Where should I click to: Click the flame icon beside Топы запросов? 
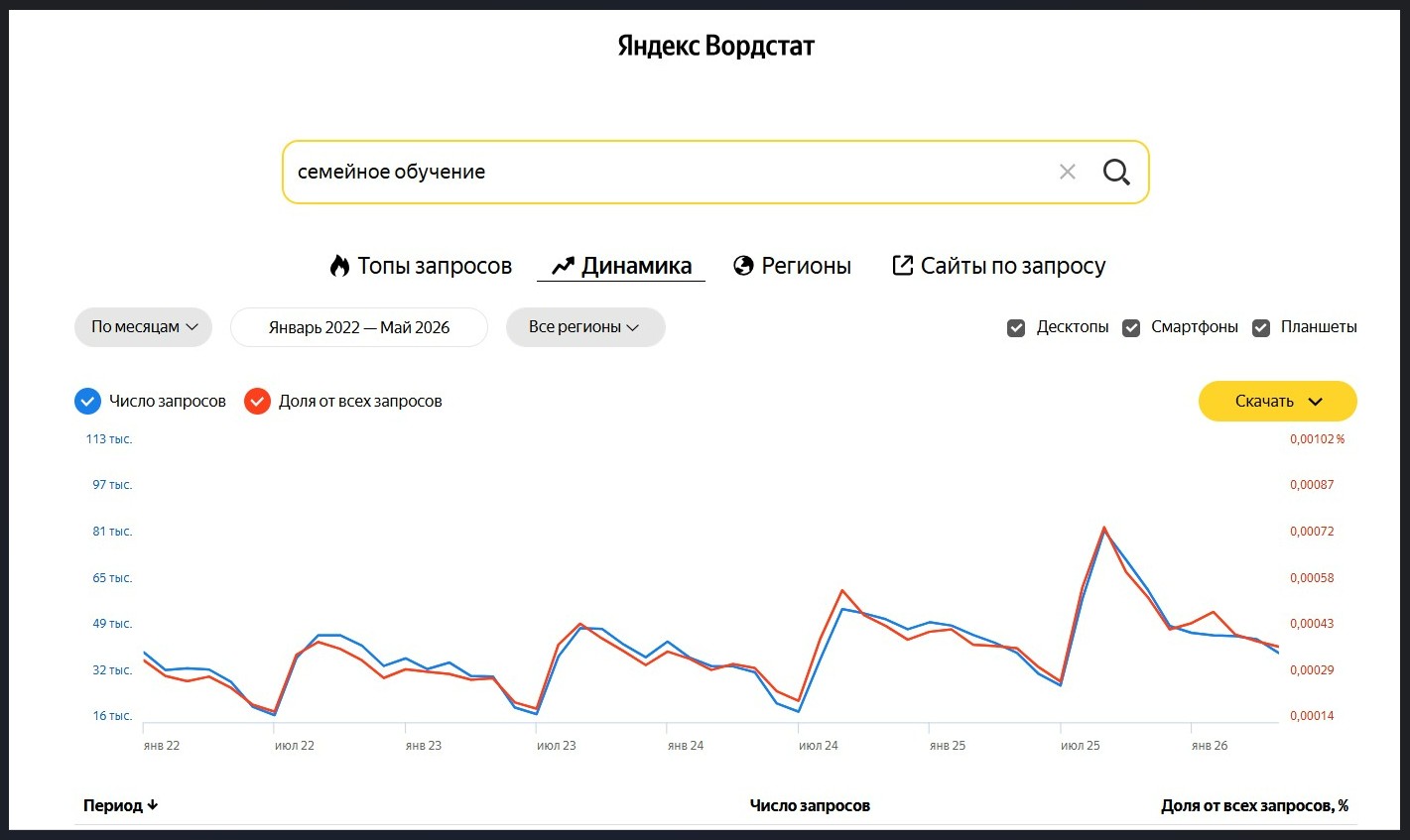(x=339, y=266)
